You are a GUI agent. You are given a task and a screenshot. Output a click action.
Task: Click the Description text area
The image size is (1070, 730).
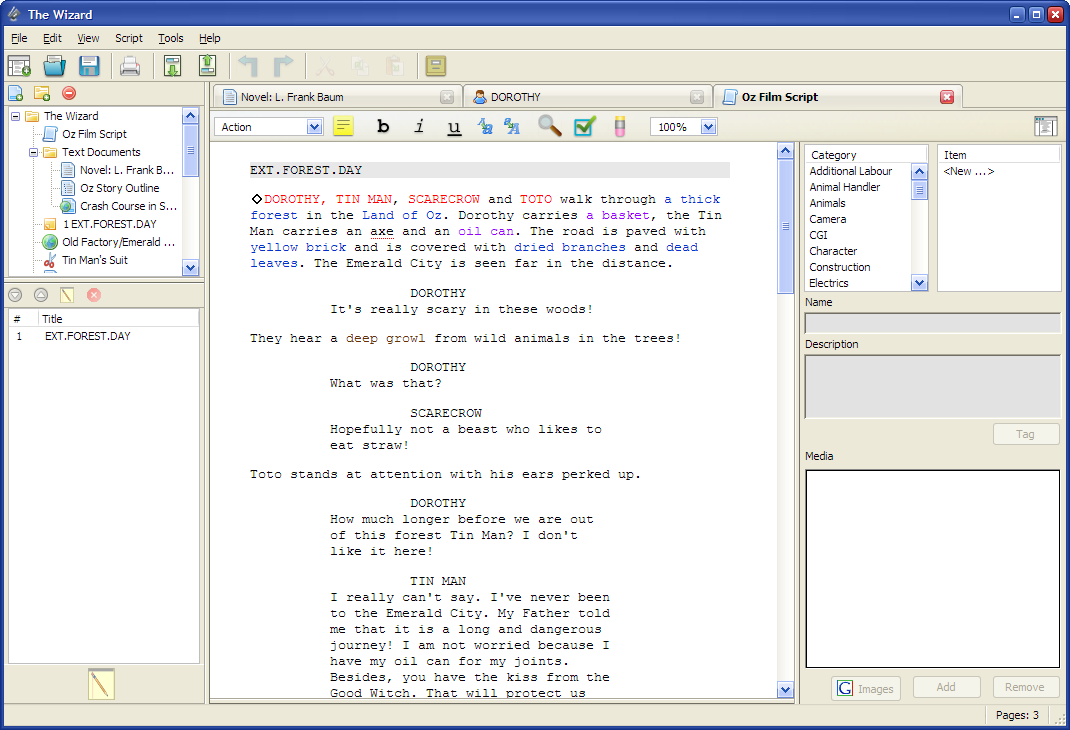[931, 387]
